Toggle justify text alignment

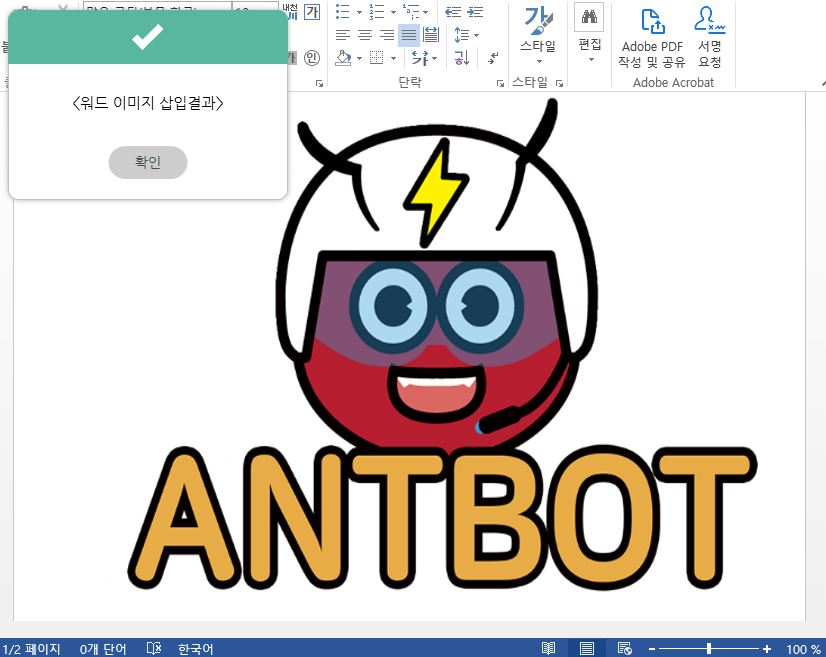408,35
